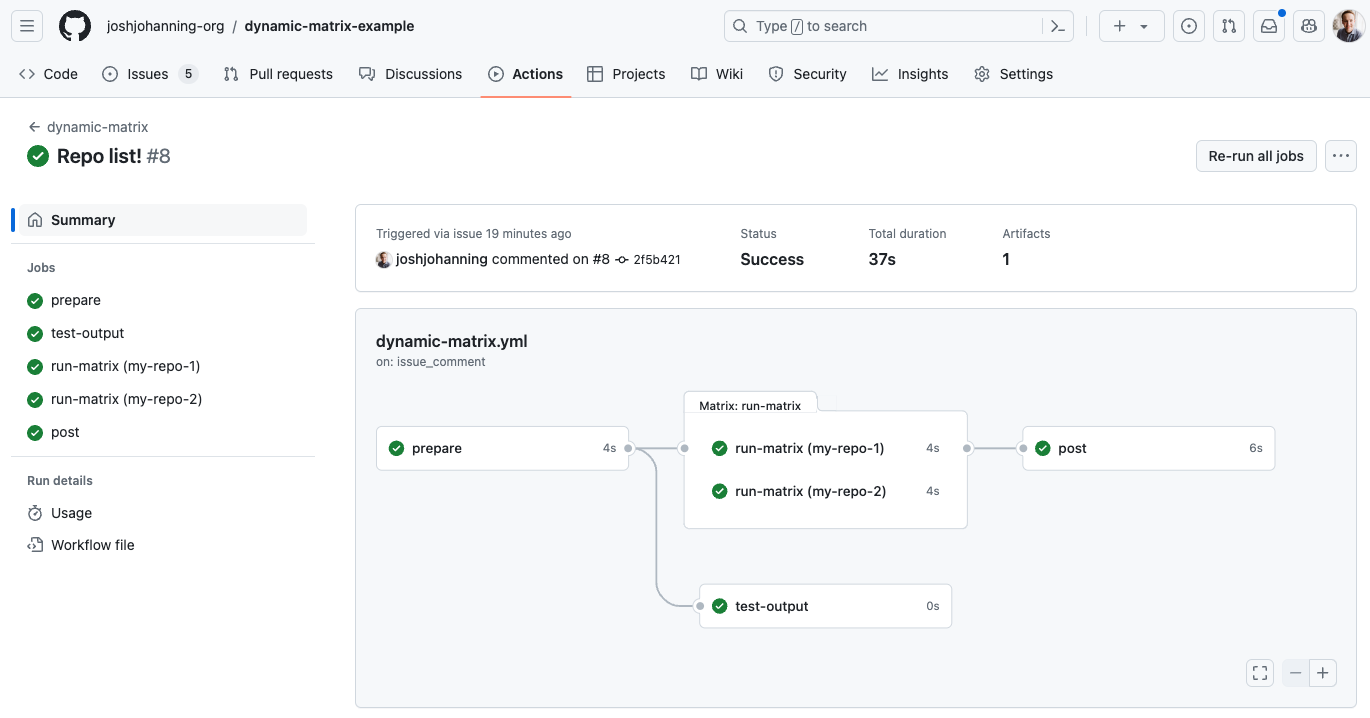Open the command palette terminal icon
The width and height of the screenshot is (1370, 718).
(x=1057, y=25)
